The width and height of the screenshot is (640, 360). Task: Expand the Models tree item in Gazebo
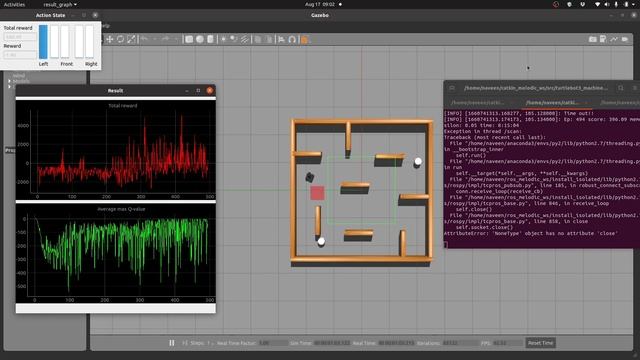pyautogui.click(x=9, y=81)
